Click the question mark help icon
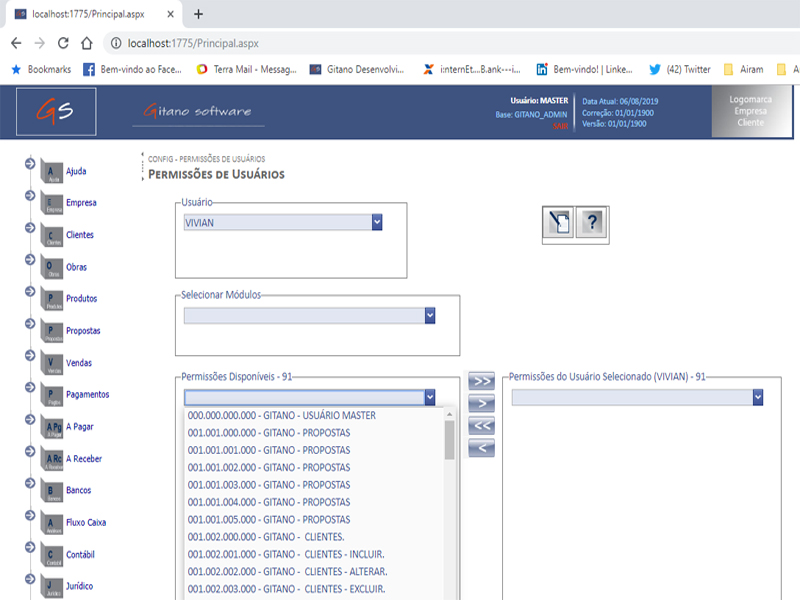Image resolution: width=800 pixels, height=600 pixels. pyautogui.click(x=592, y=224)
